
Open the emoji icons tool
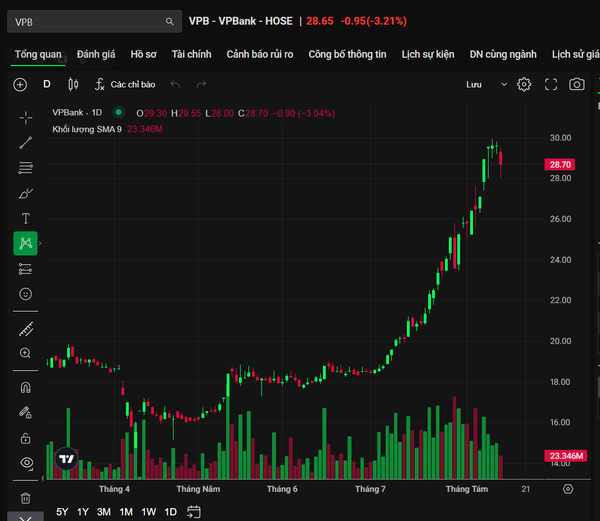(26, 294)
